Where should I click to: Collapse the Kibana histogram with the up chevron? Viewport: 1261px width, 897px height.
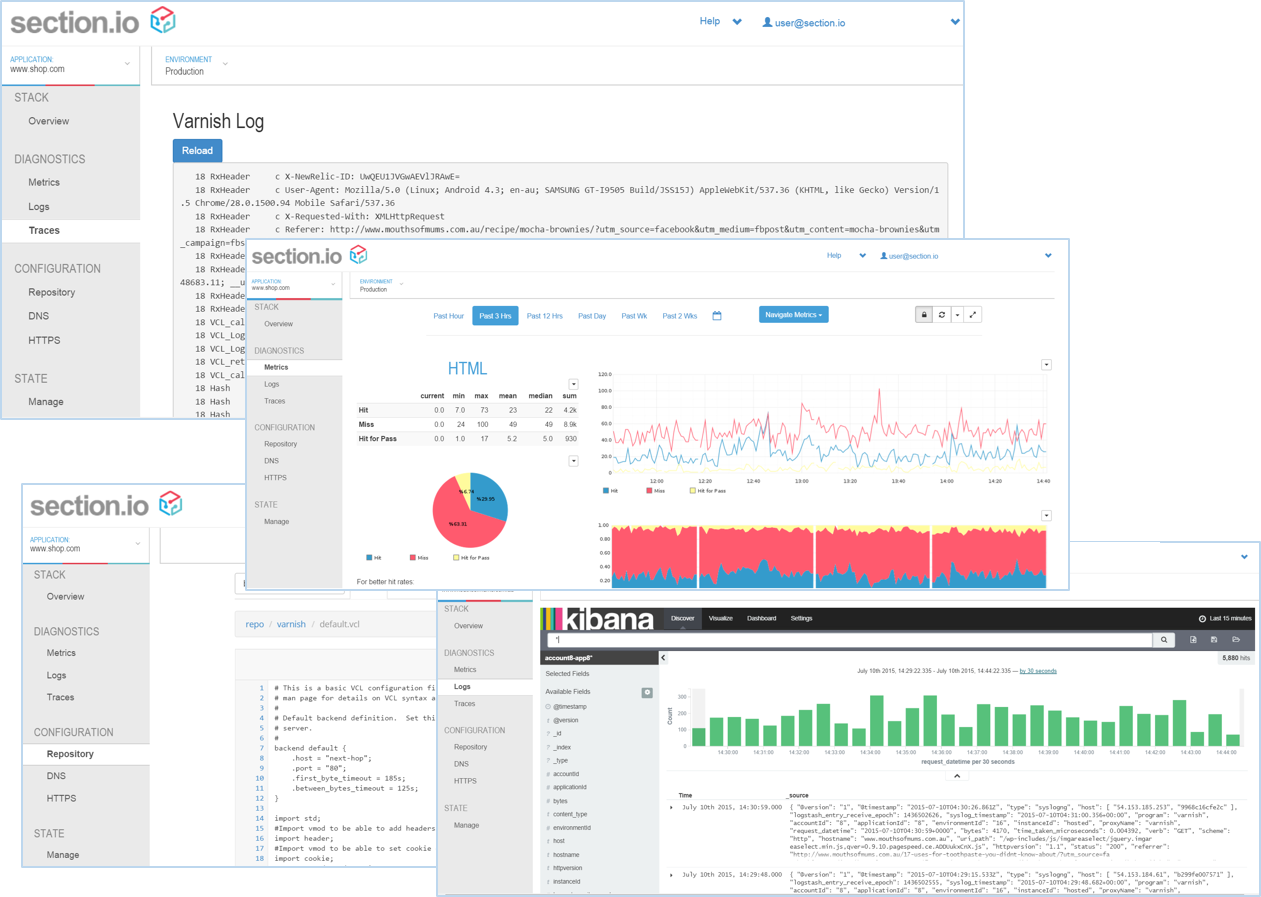957,776
